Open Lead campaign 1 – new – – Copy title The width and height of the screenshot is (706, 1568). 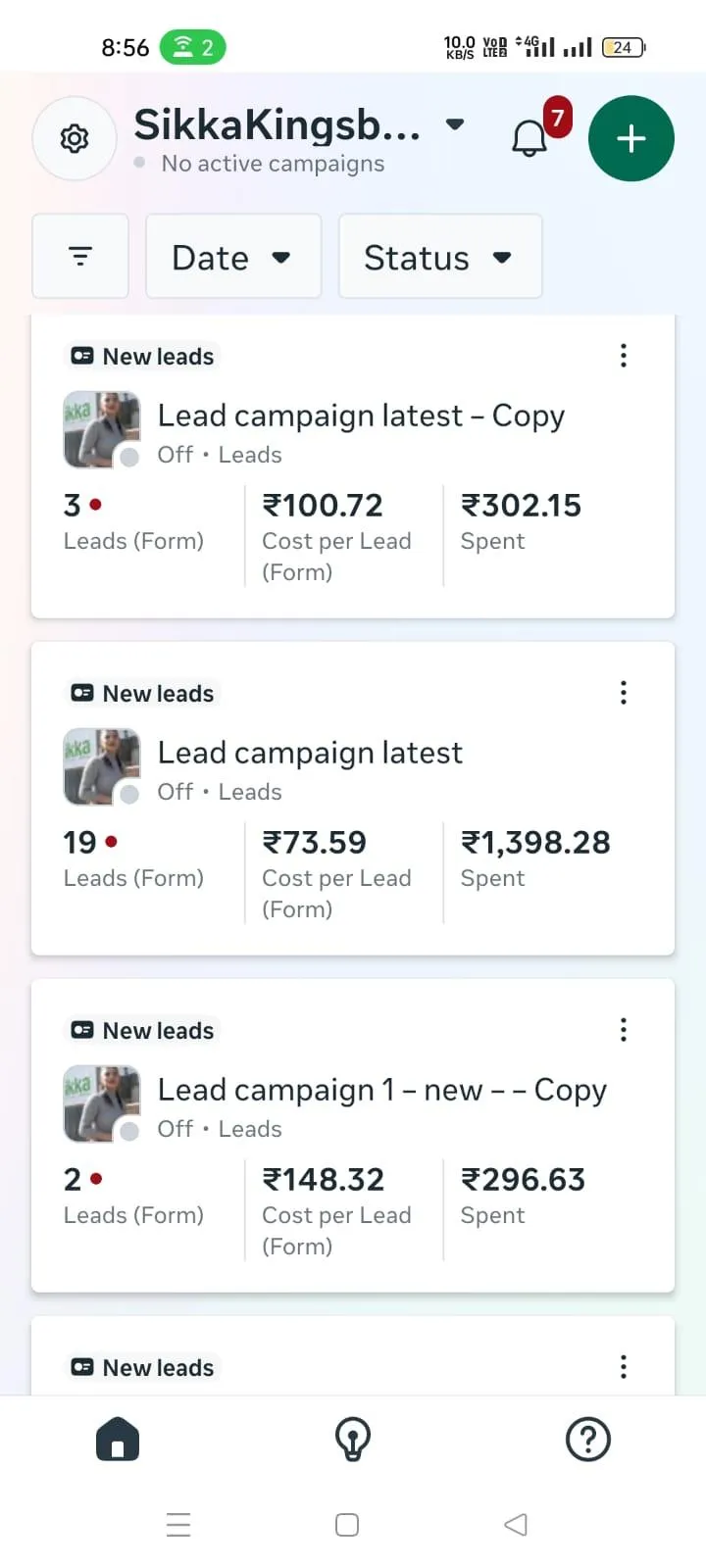point(381,1091)
